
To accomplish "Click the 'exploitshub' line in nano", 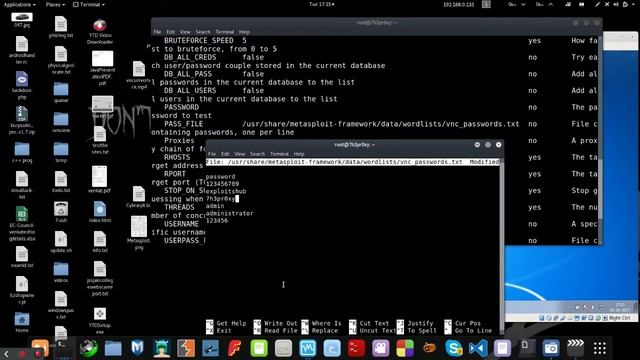I will 226,191.
